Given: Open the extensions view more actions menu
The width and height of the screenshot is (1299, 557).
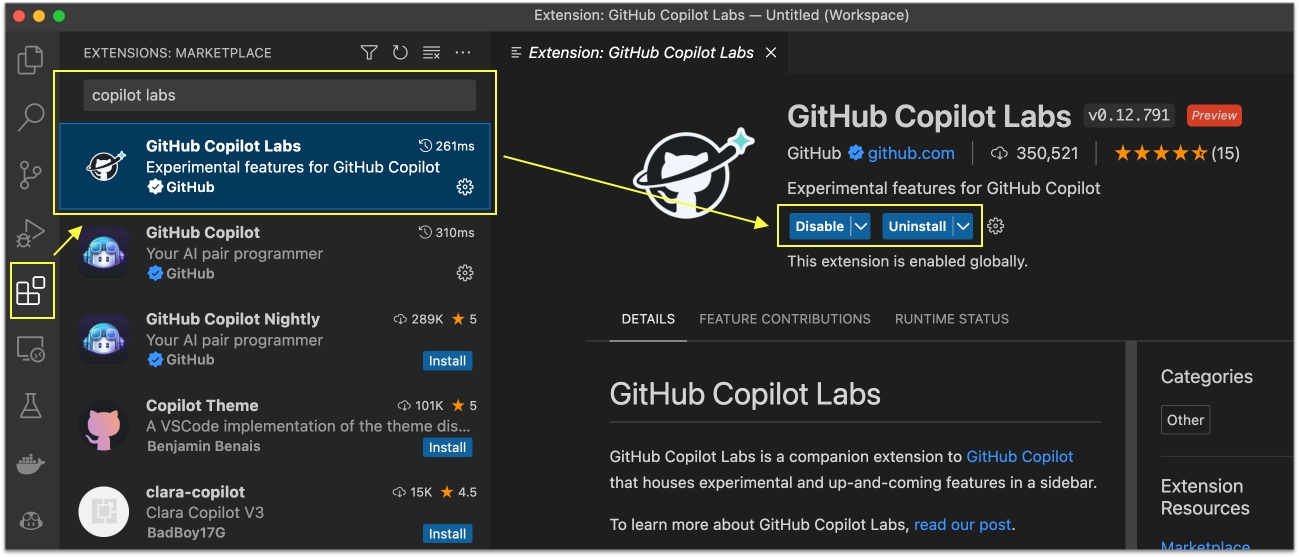Looking at the screenshot, I should (x=462, y=53).
